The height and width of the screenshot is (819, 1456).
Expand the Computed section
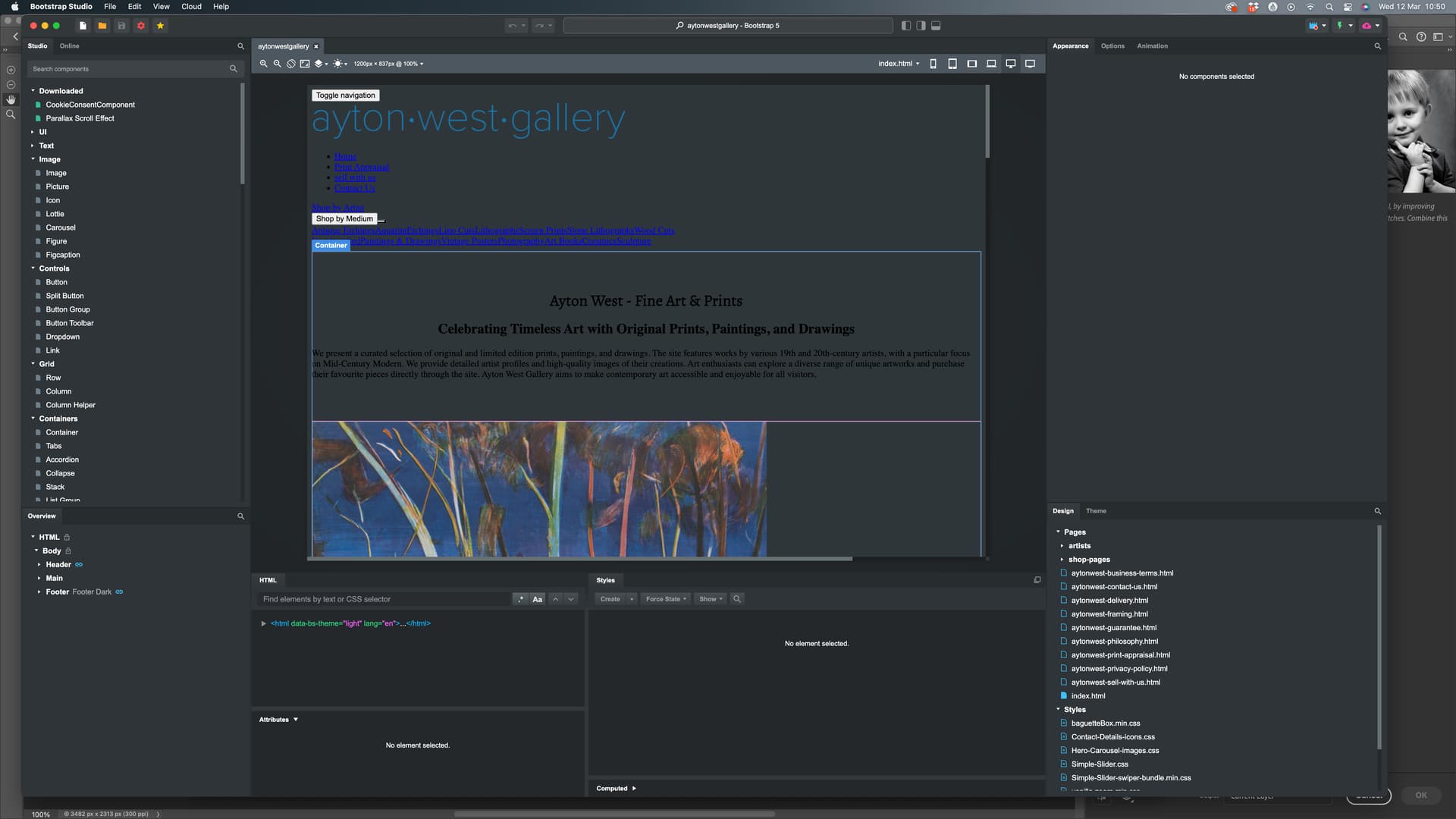point(634,789)
